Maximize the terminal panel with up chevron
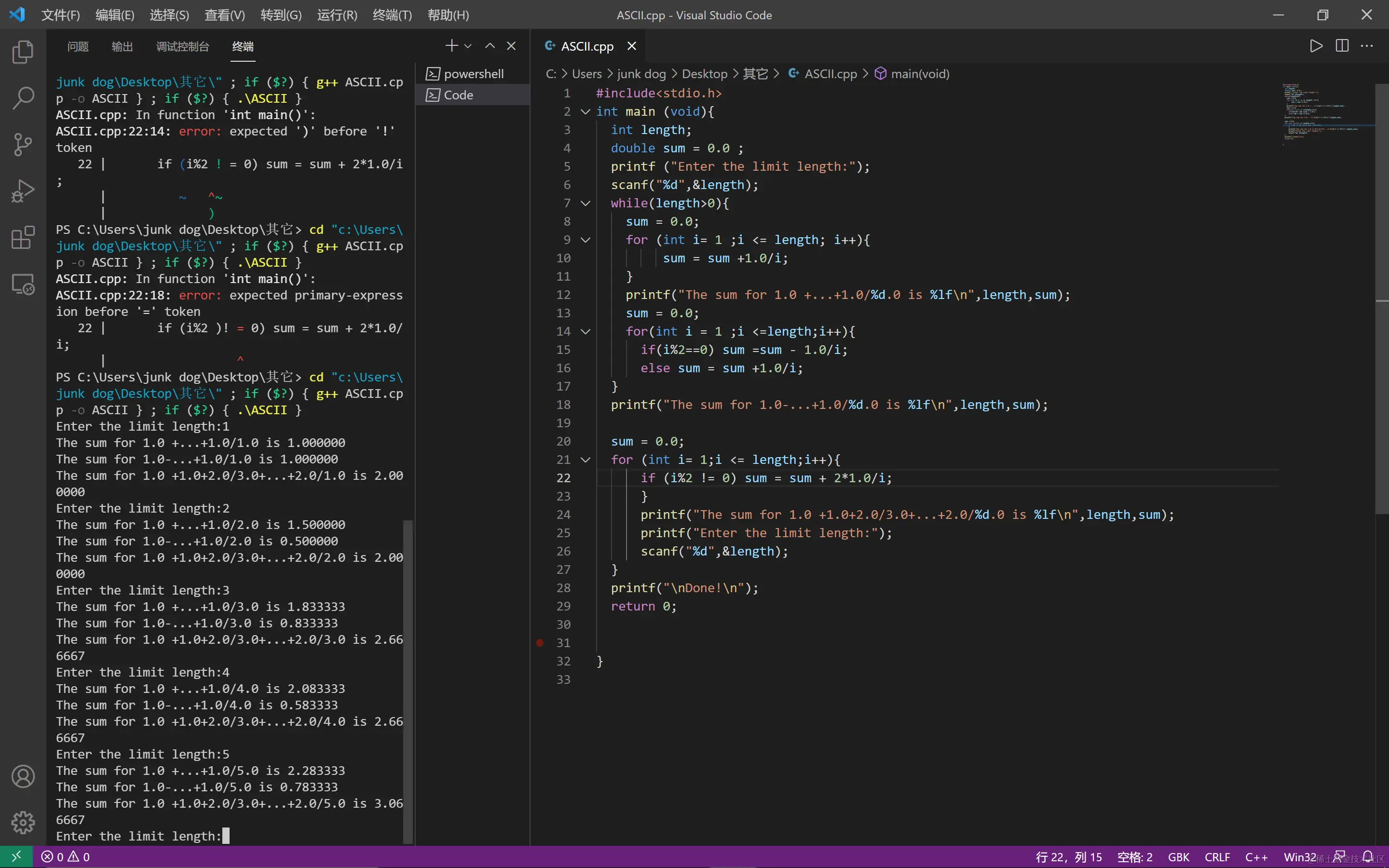Image resolution: width=1389 pixels, height=868 pixels. (490, 46)
